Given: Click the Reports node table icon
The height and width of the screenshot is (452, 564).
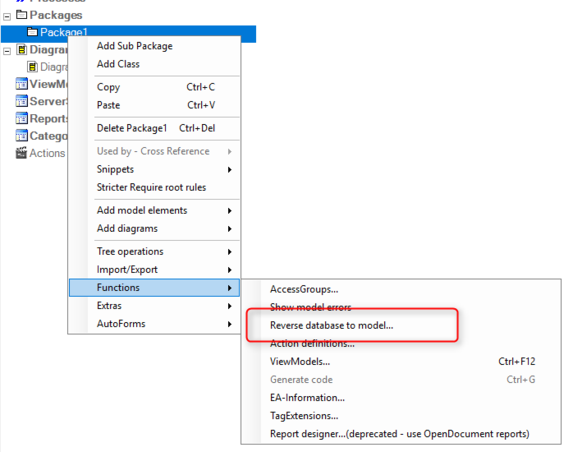Looking at the screenshot, I should pyautogui.click(x=22, y=118).
